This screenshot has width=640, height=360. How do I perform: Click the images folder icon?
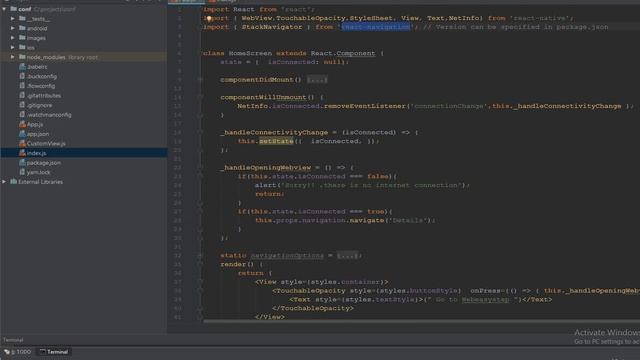coord(22,38)
